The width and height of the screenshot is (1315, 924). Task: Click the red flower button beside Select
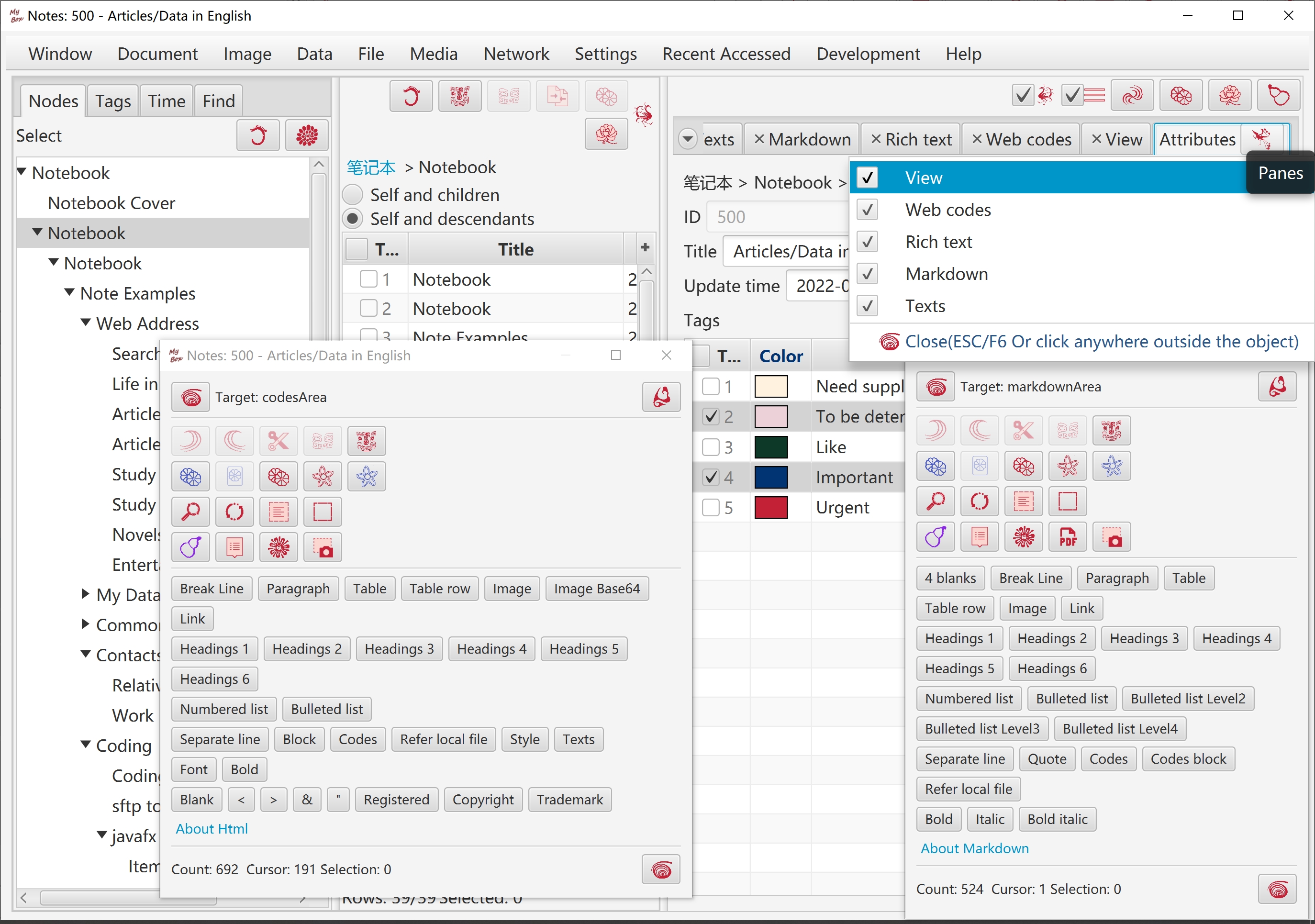click(x=307, y=136)
